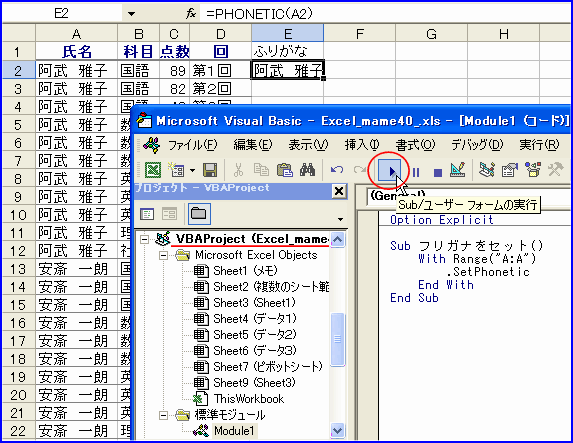Open the 書式(O) menu
573x443 pixels.
[x=415, y=145]
